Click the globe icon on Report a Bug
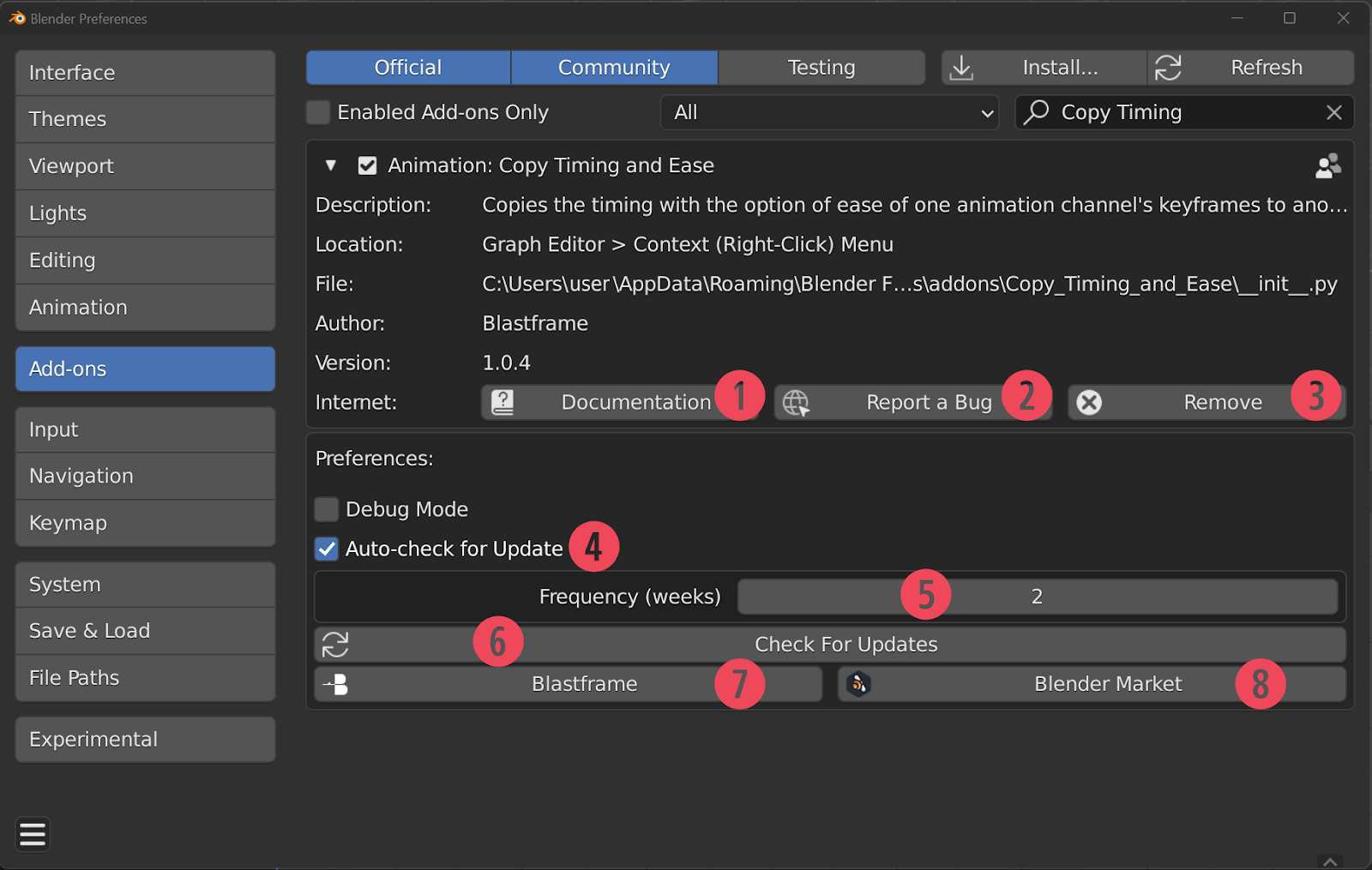This screenshot has height=870, width=1372. [796, 403]
